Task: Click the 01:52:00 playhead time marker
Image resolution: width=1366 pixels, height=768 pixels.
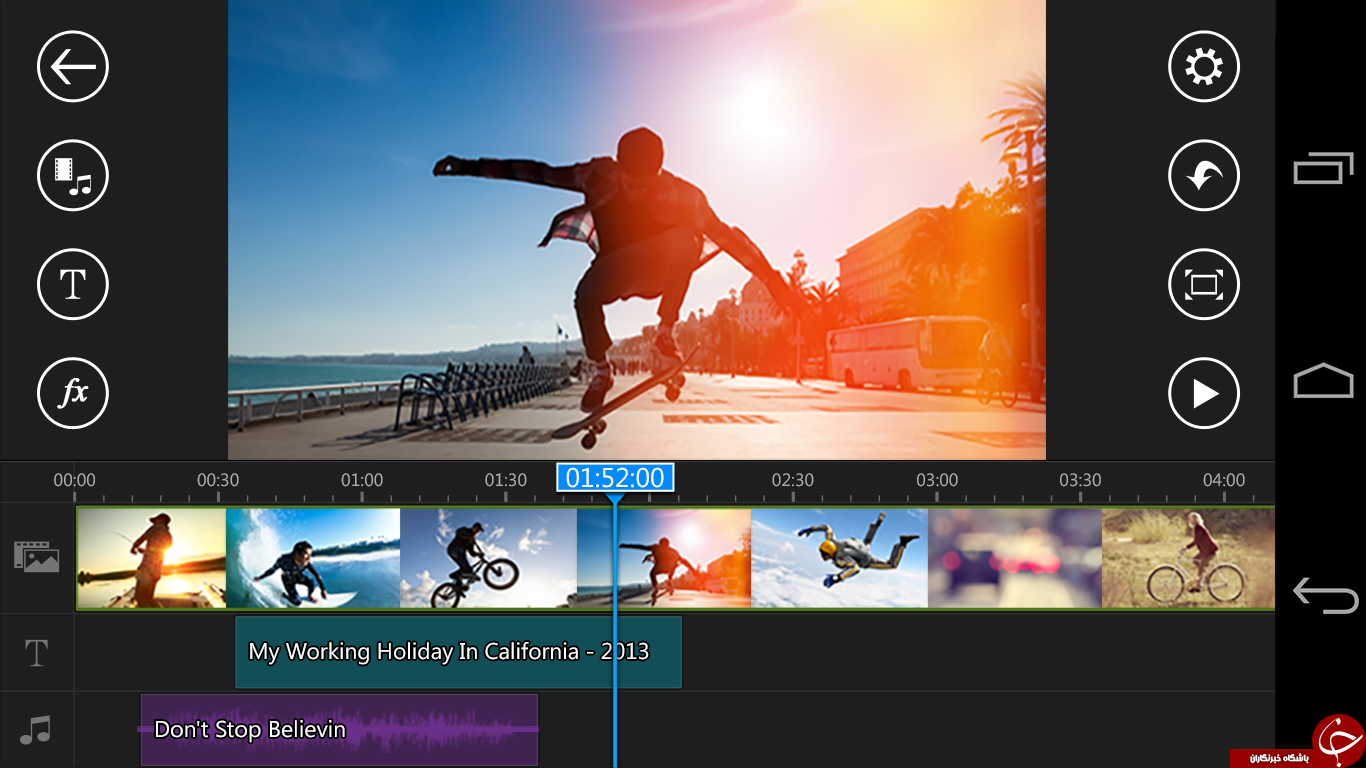Action: 615,478
